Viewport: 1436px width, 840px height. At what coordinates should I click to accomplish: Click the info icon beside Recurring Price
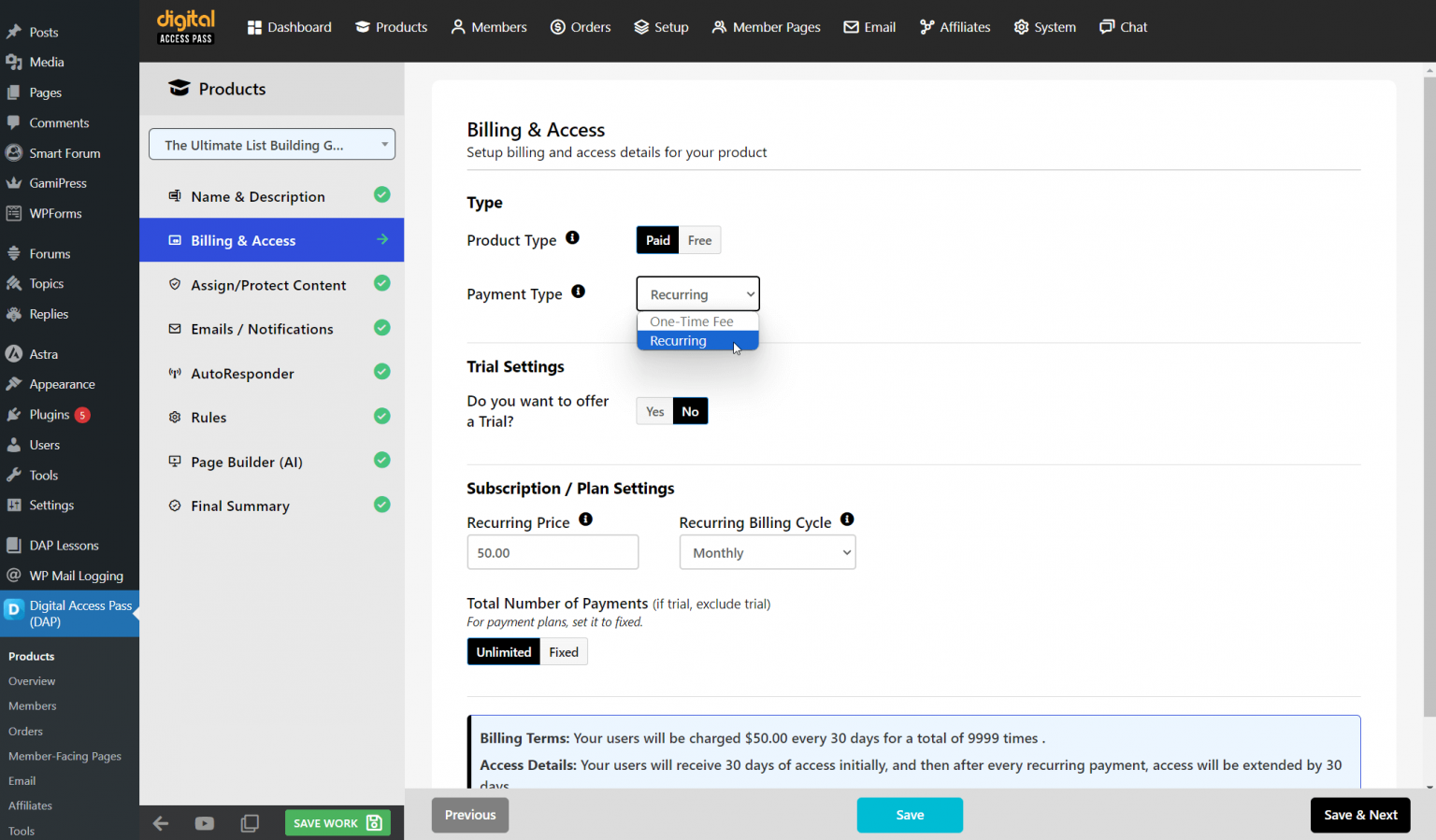click(x=585, y=519)
